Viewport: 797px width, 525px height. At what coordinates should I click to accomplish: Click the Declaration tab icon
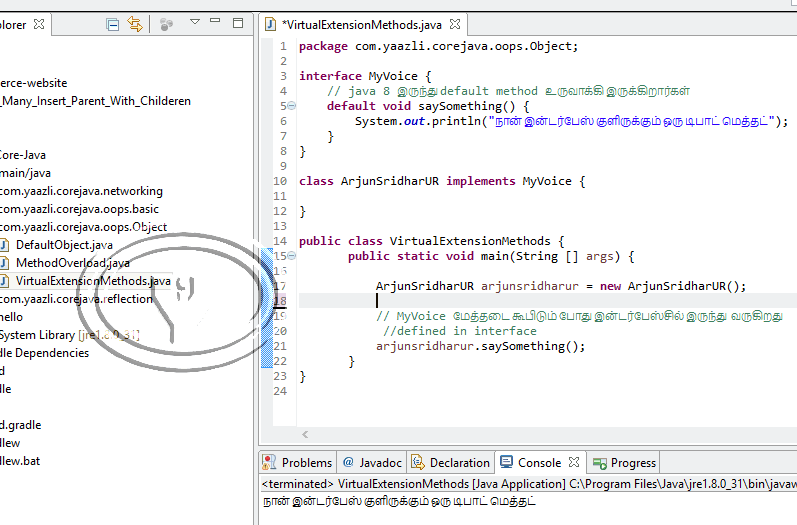click(418, 462)
